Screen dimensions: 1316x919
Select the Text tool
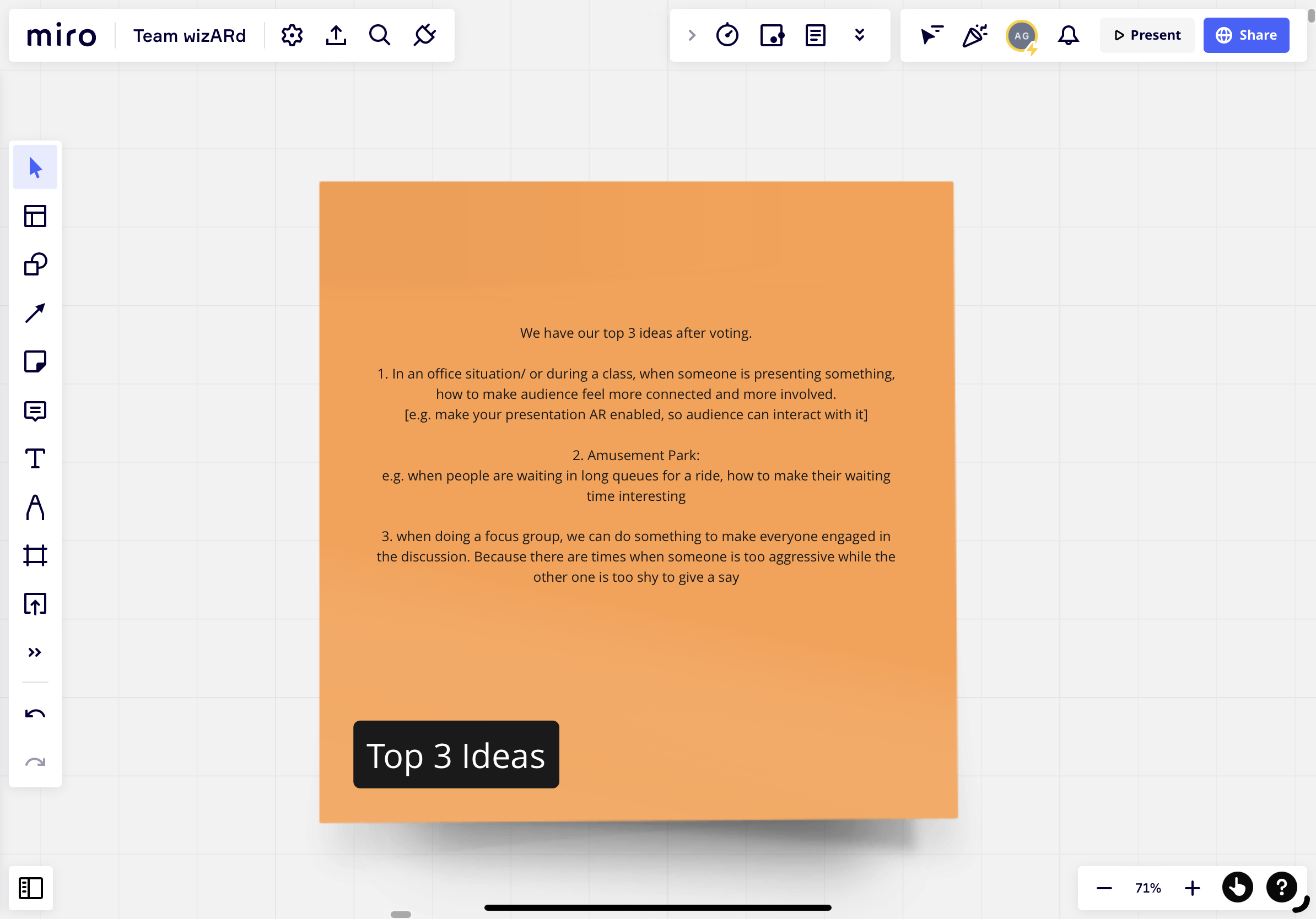pos(35,459)
